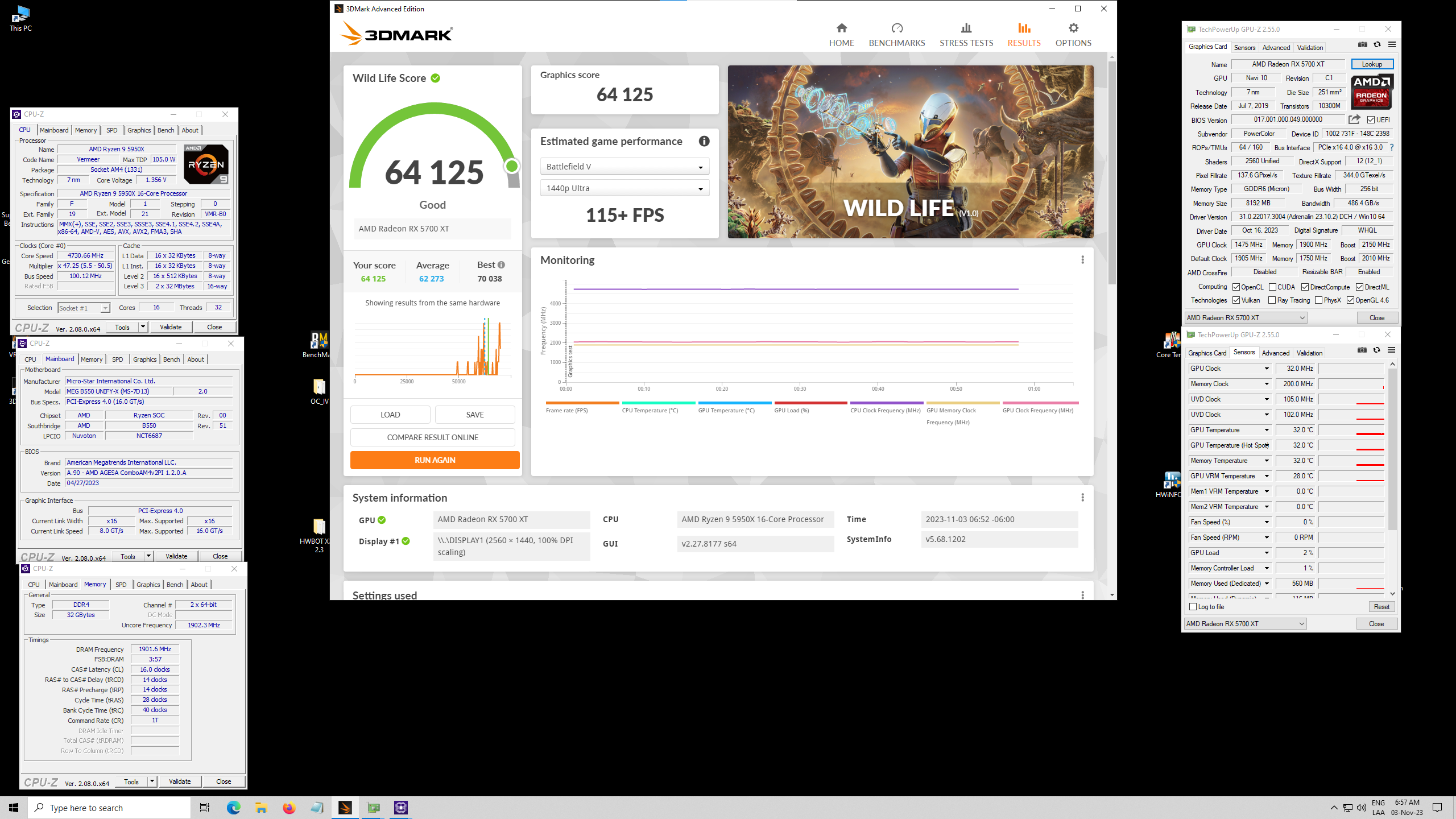Viewport: 1456px width, 819px height.
Task: Open Settings used three-dot menu
Action: tap(1082, 595)
